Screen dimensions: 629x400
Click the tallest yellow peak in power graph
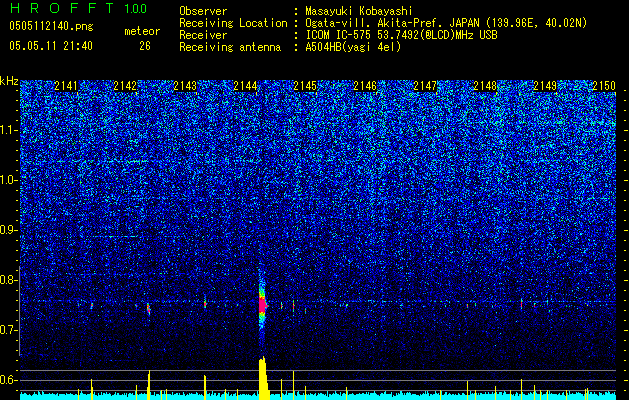(x=263, y=378)
